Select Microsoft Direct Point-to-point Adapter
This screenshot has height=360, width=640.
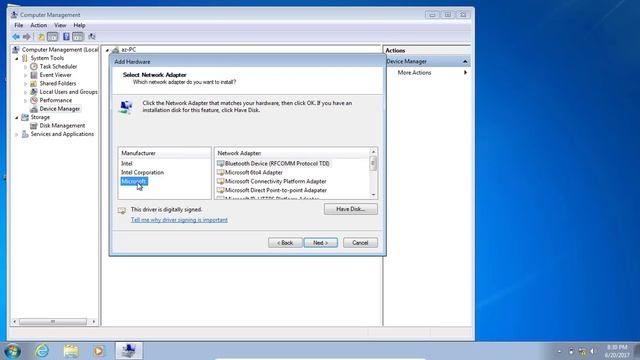[x=276, y=190]
